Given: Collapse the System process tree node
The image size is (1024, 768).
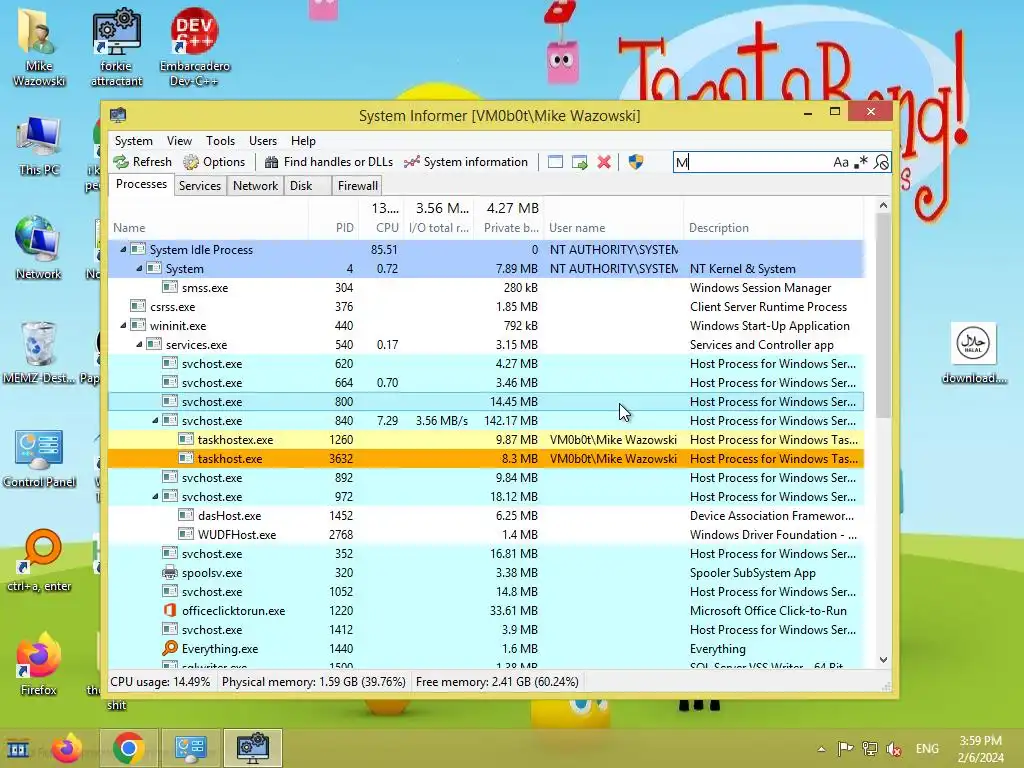Looking at the screenshot, I should [x=139, y=268].
